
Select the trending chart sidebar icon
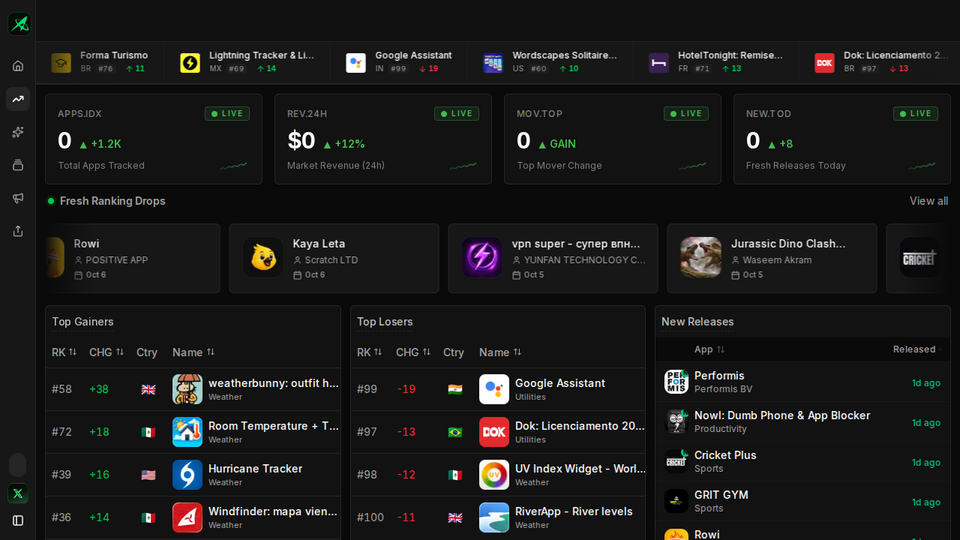tap(18, 99)
